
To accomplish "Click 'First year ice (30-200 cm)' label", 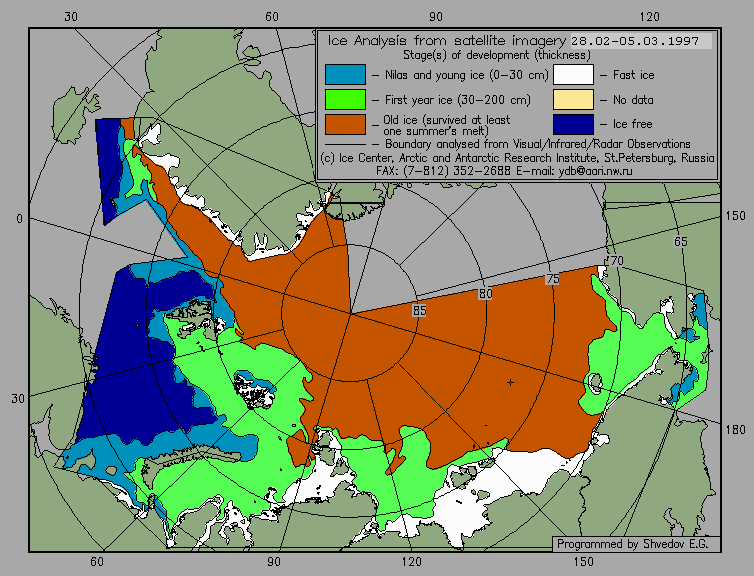I will pyautogui.click(x=458, y=100).
